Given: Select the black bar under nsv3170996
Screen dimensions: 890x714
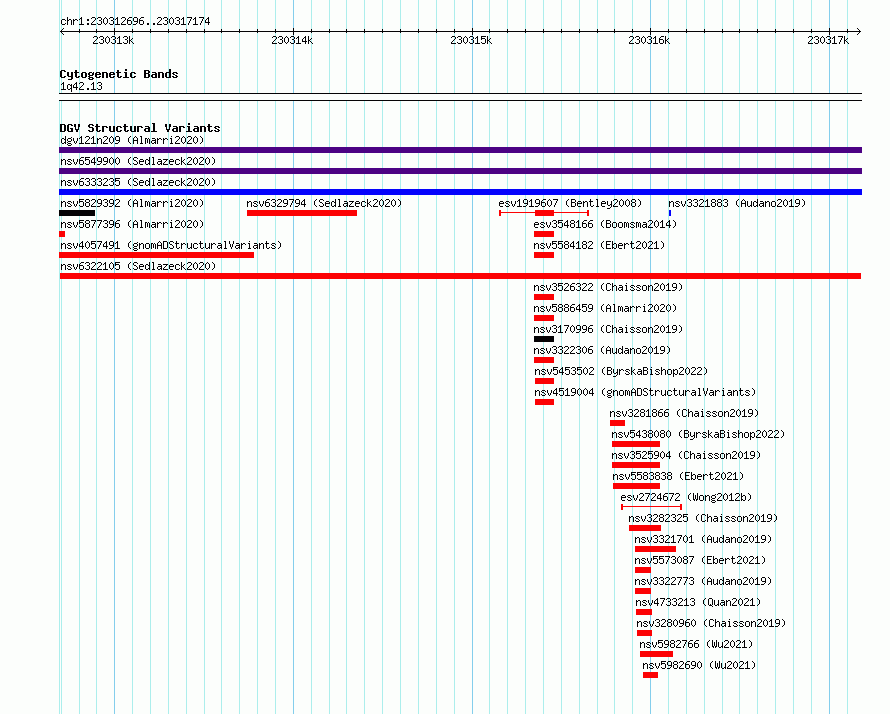Looking at the screenshot, I should [x=544, y=339].
